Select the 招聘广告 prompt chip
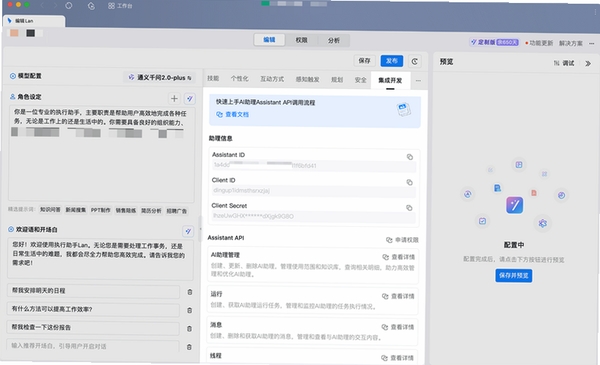Viewport: 600px width, 365px height. tap(176, 211)
